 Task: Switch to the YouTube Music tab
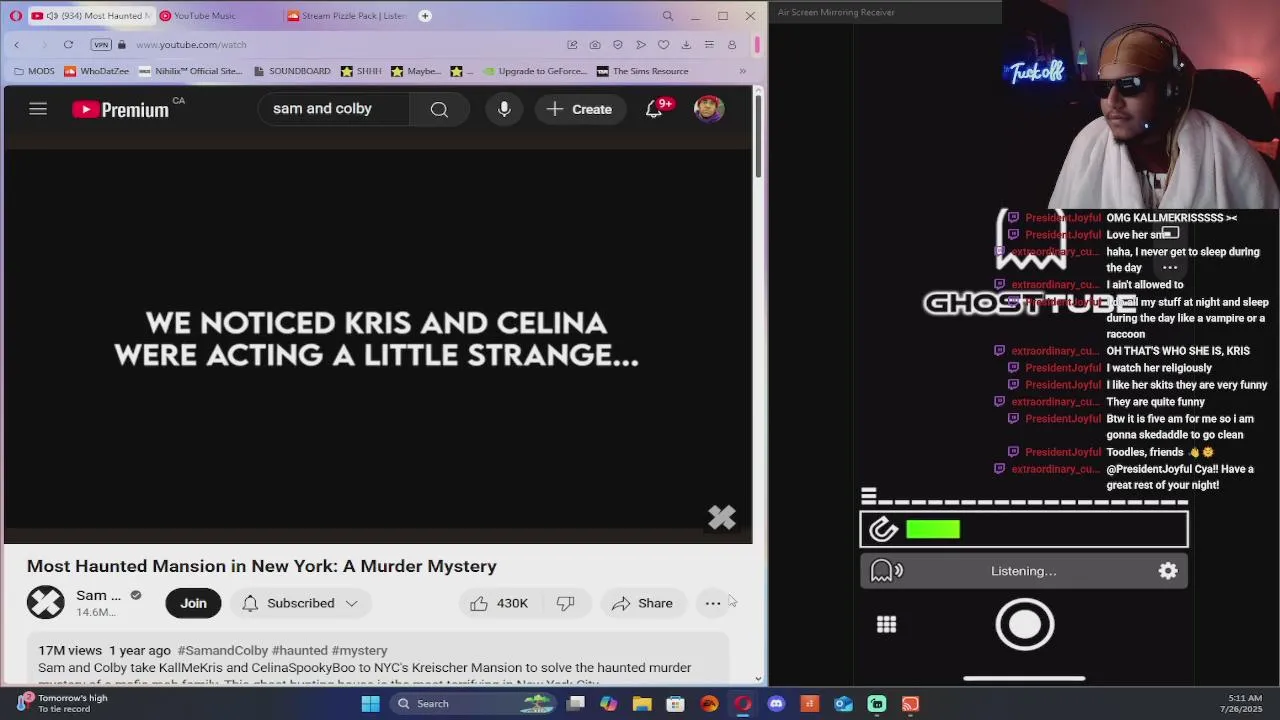(x=204, y=16)
